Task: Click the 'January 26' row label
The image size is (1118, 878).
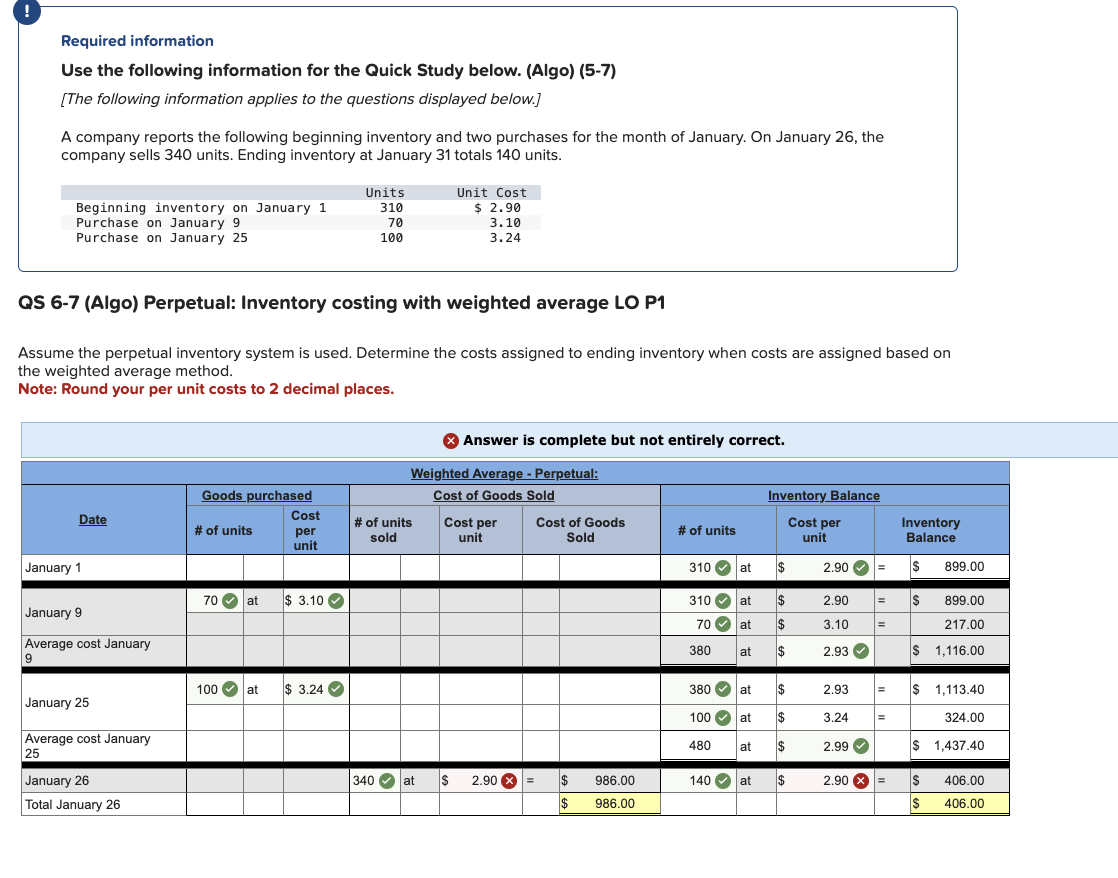Action: pos(57,781)
